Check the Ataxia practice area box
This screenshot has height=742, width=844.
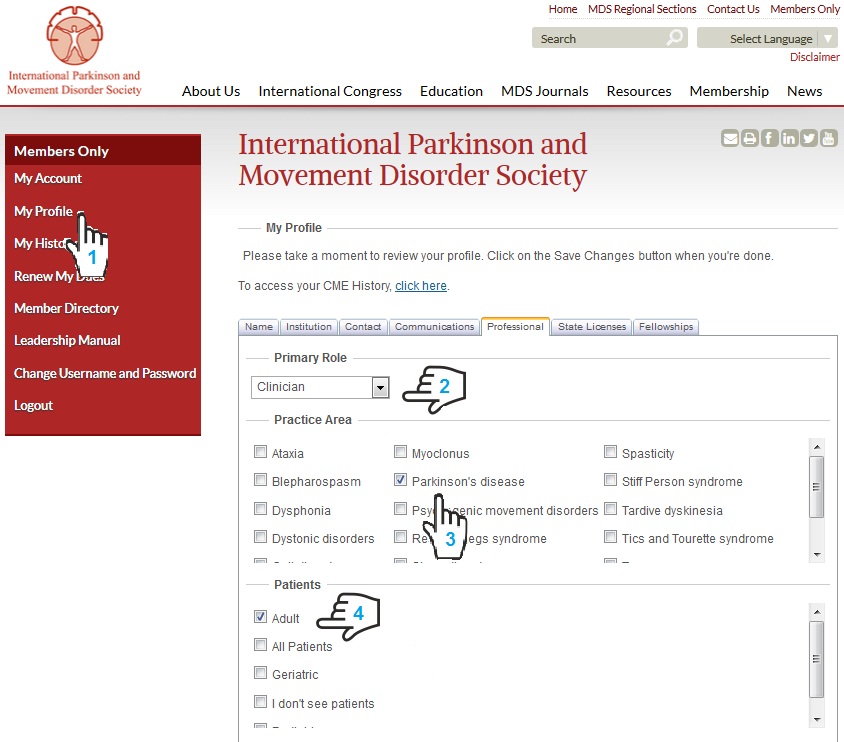[x=261, y=451]
